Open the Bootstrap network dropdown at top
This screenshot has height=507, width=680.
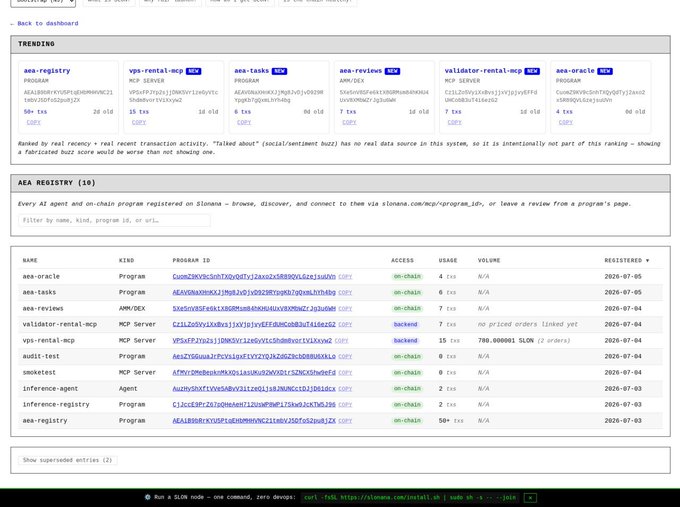[x=43, y=2]
